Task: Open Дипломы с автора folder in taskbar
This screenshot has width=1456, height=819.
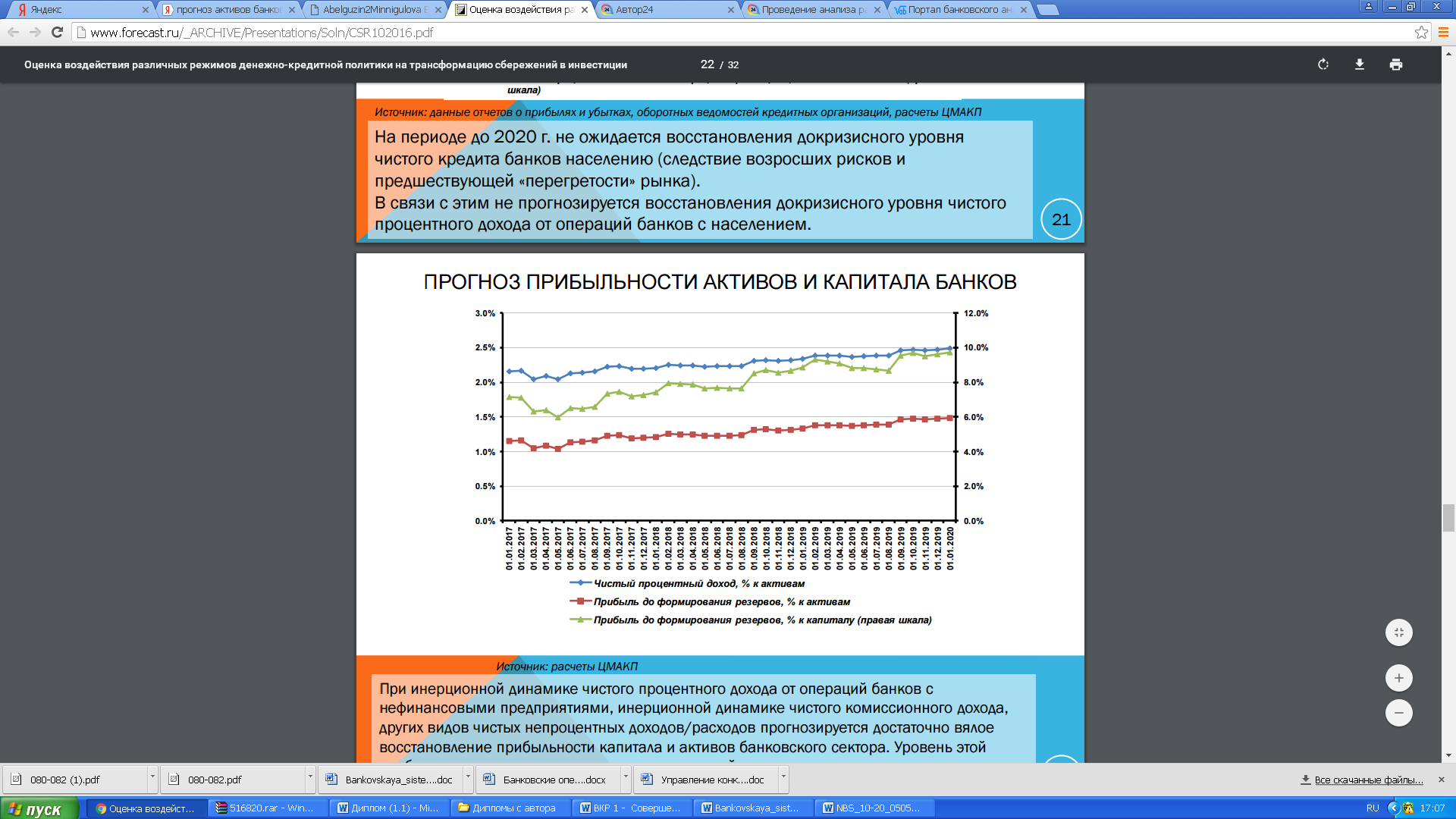Action: point(511,808)
